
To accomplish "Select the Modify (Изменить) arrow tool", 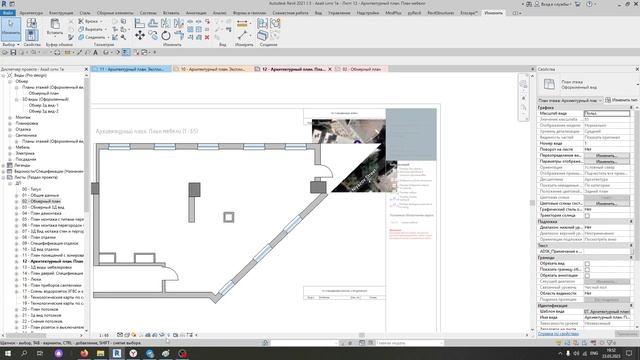I will (11, 28).
